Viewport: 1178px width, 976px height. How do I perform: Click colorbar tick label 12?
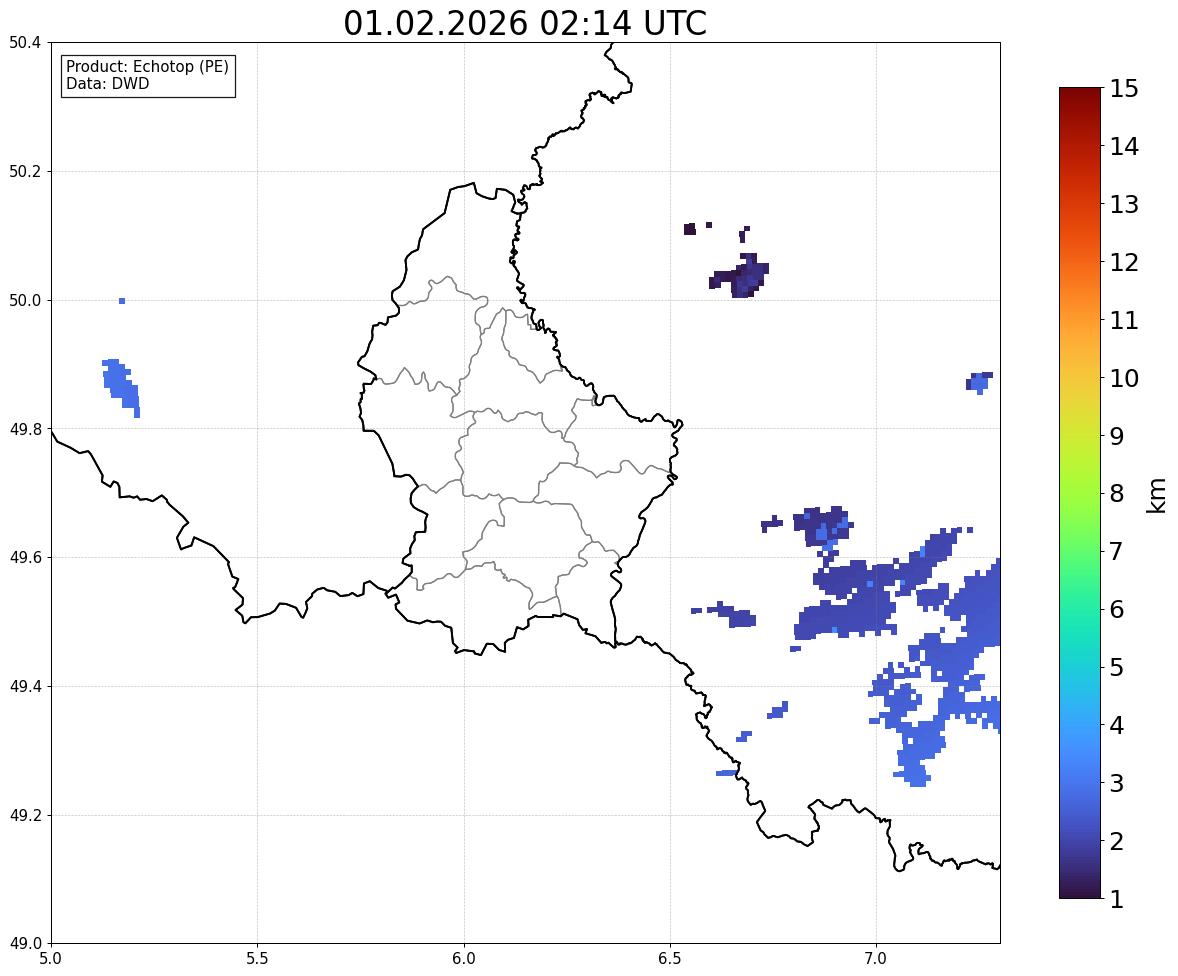[1124, 262]
